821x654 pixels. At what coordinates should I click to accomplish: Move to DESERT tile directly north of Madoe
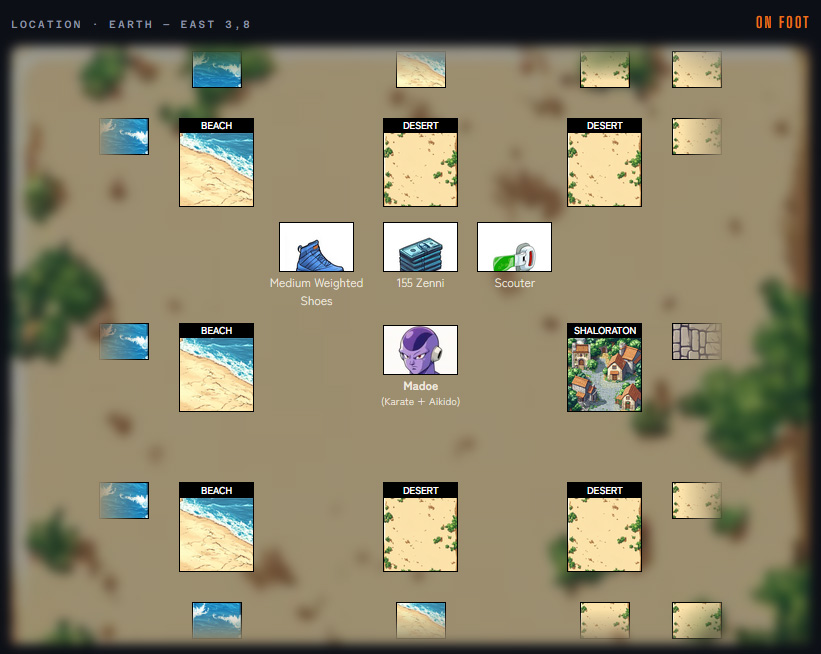tap(420, 162)
